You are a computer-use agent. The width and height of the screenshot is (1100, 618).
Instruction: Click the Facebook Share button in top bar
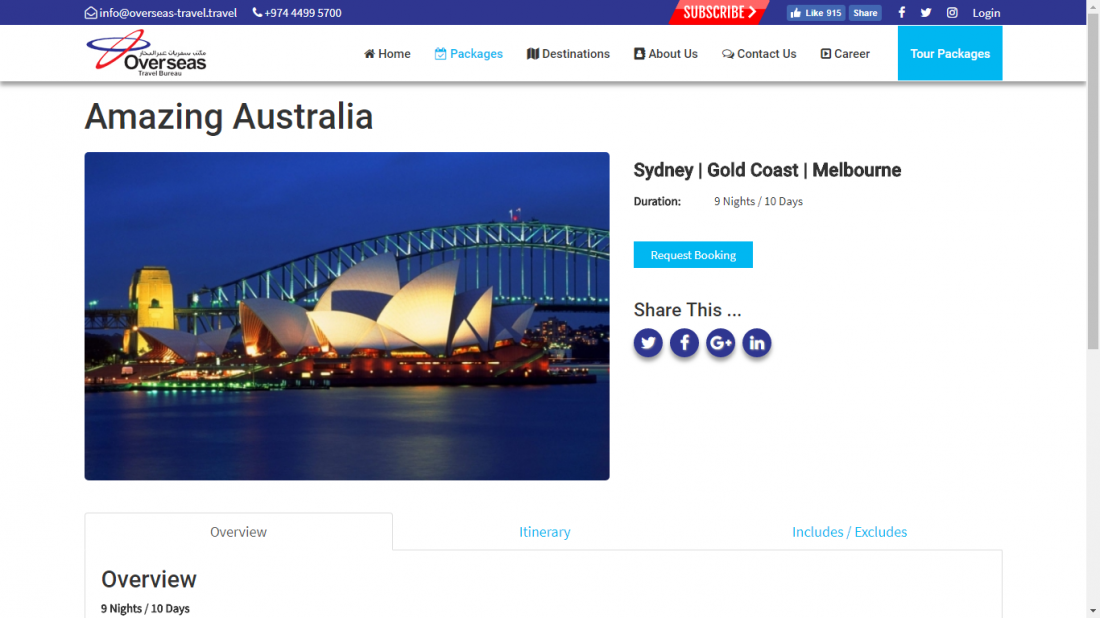[865, 13]
